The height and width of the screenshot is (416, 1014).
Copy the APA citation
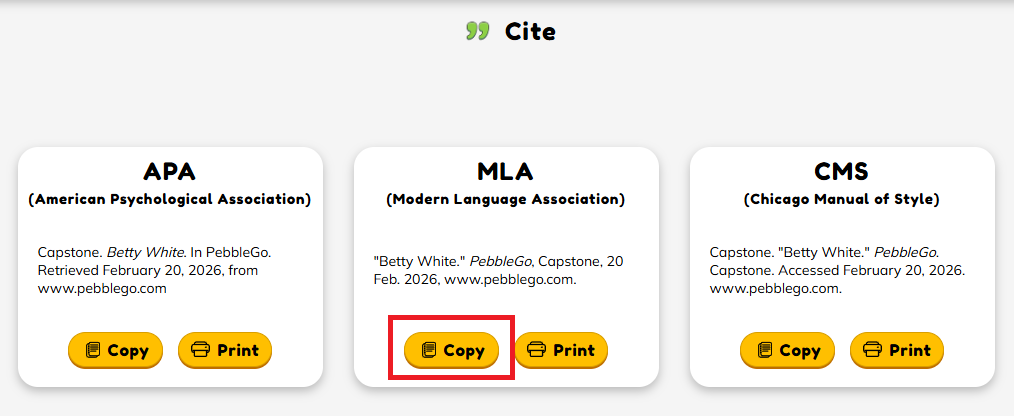point(115,350)
